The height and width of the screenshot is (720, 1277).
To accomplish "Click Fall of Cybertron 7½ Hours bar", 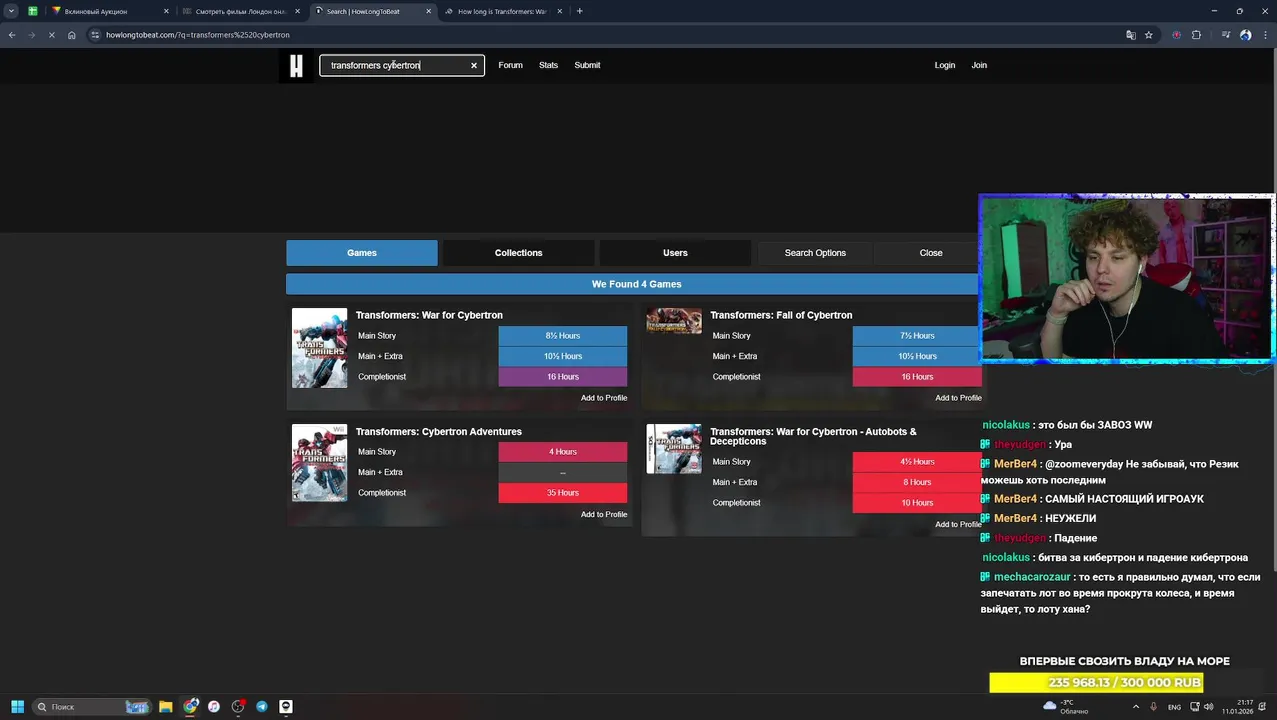I will [917, 336].
